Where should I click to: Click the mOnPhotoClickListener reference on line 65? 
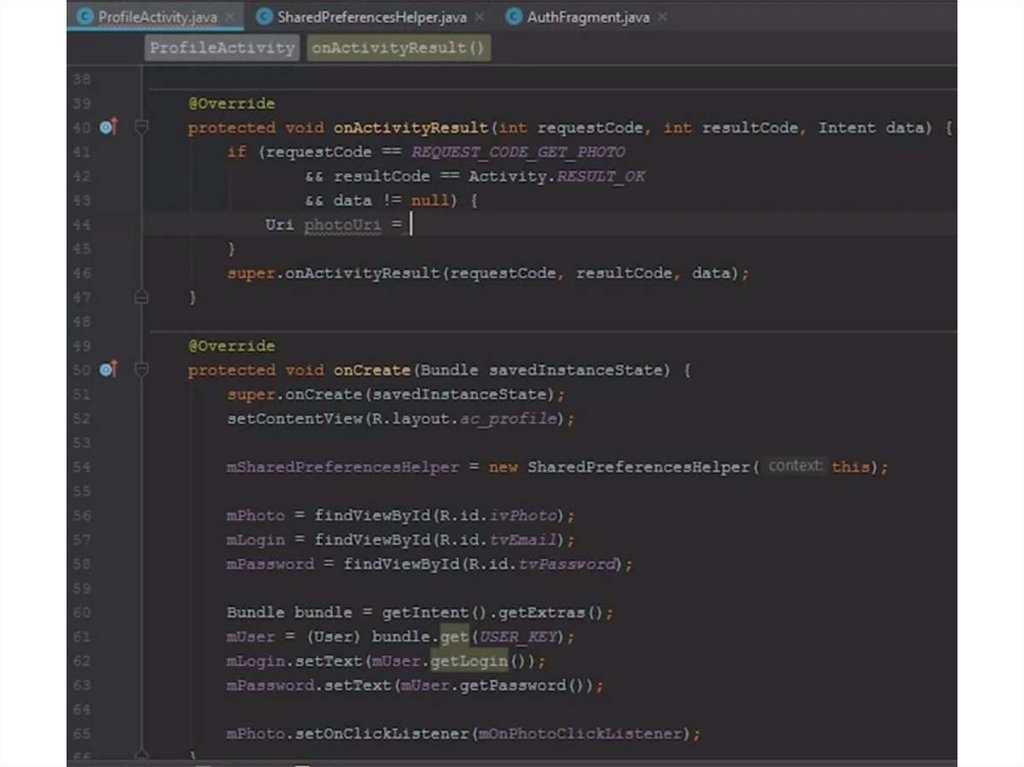point(582,734)
